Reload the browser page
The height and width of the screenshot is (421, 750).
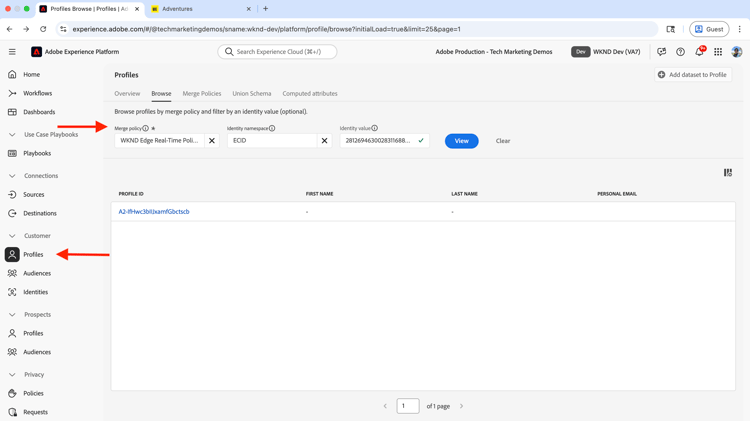[43, 29]
